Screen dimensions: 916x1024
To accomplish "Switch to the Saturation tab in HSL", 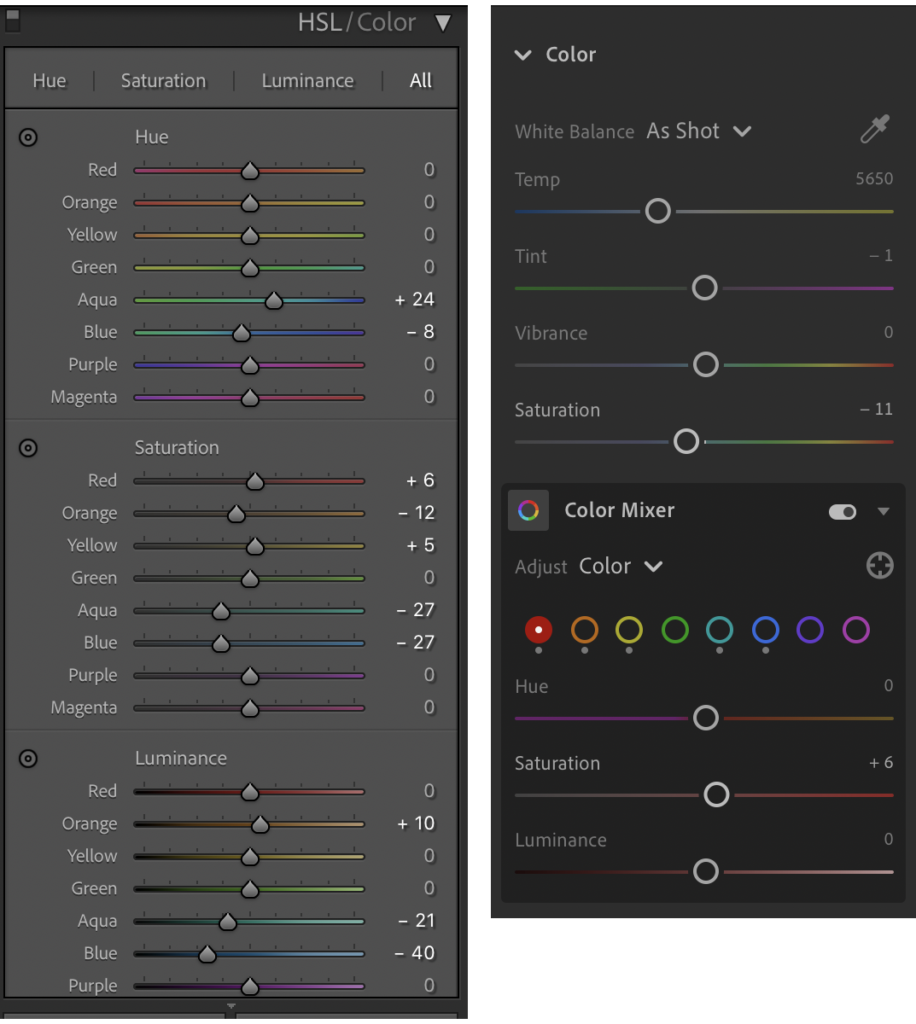I will (x=163, y=81).
